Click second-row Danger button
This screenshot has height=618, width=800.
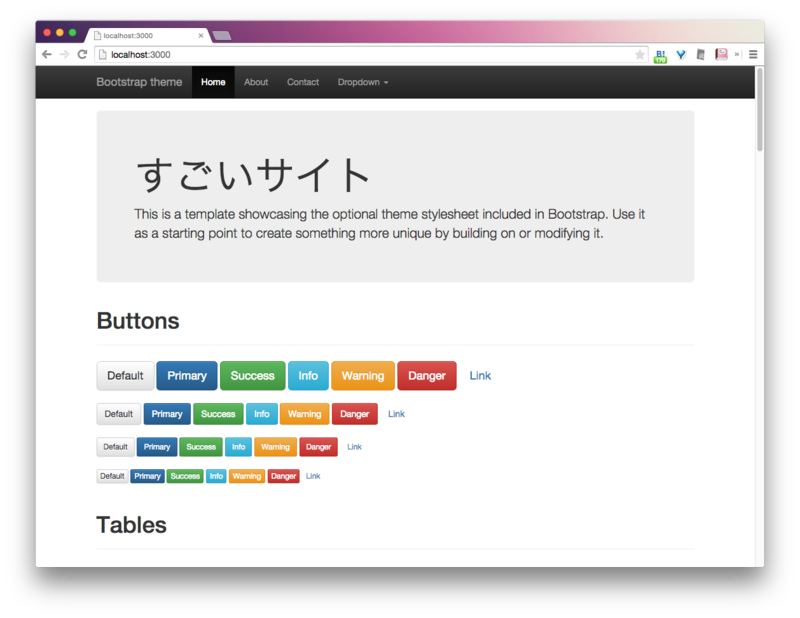355,414
